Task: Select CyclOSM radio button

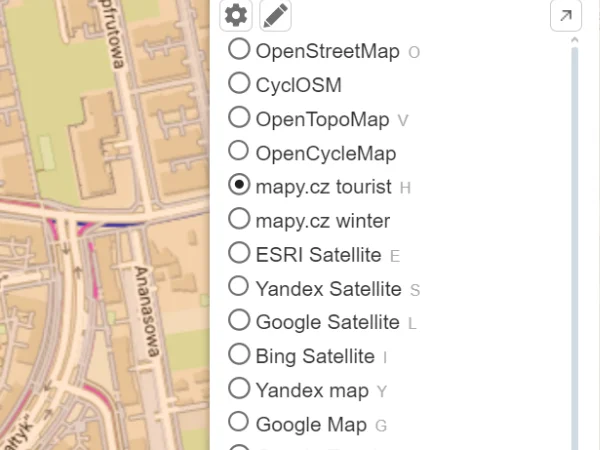Action: pyautogui.click(x=239, y=83)
